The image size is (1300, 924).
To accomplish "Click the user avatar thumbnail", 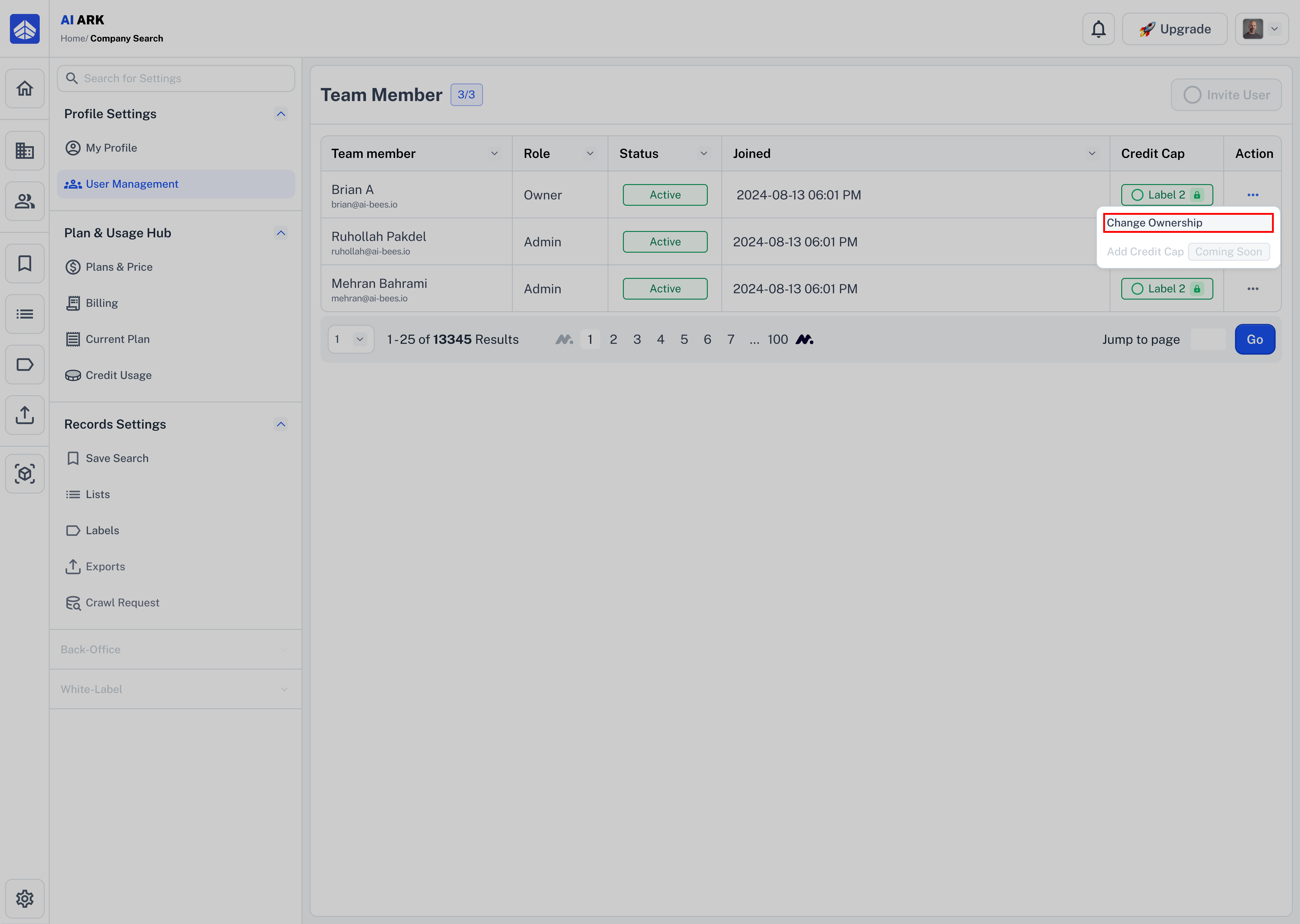I will (x=1253, y=29).
